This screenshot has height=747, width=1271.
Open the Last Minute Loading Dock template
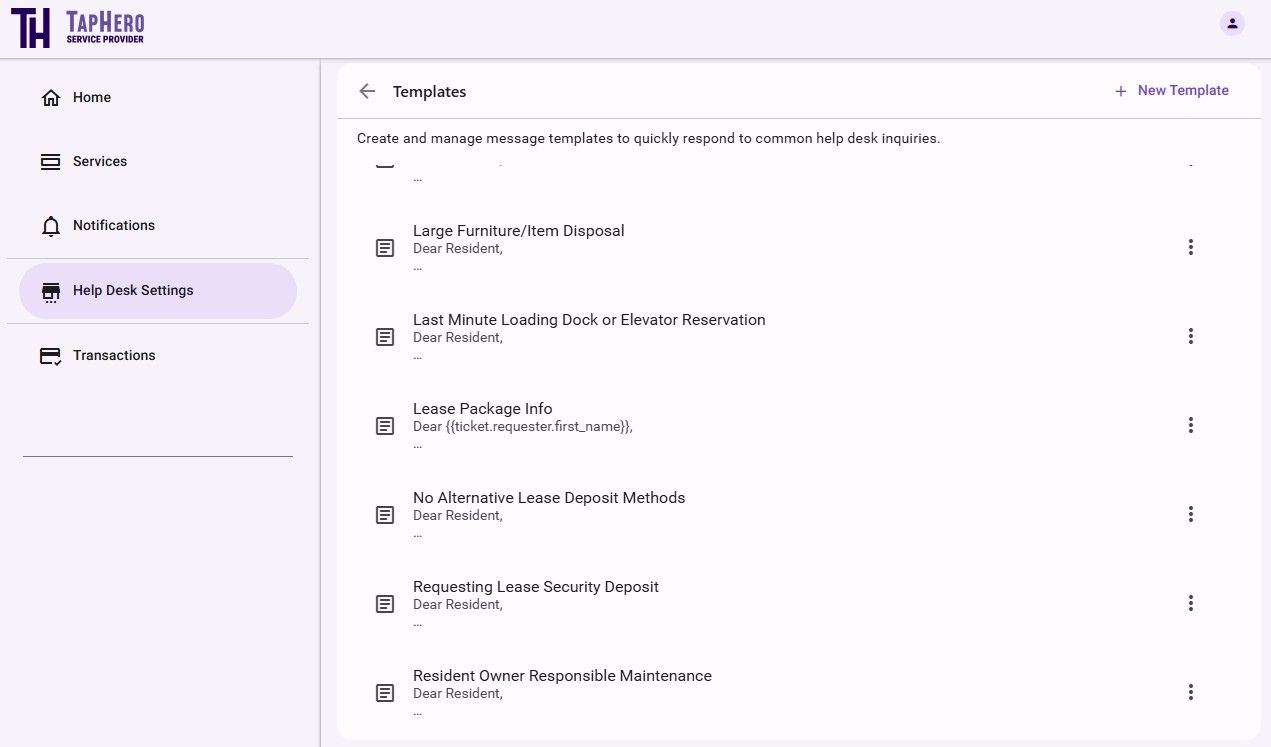[x=589, y=321]
